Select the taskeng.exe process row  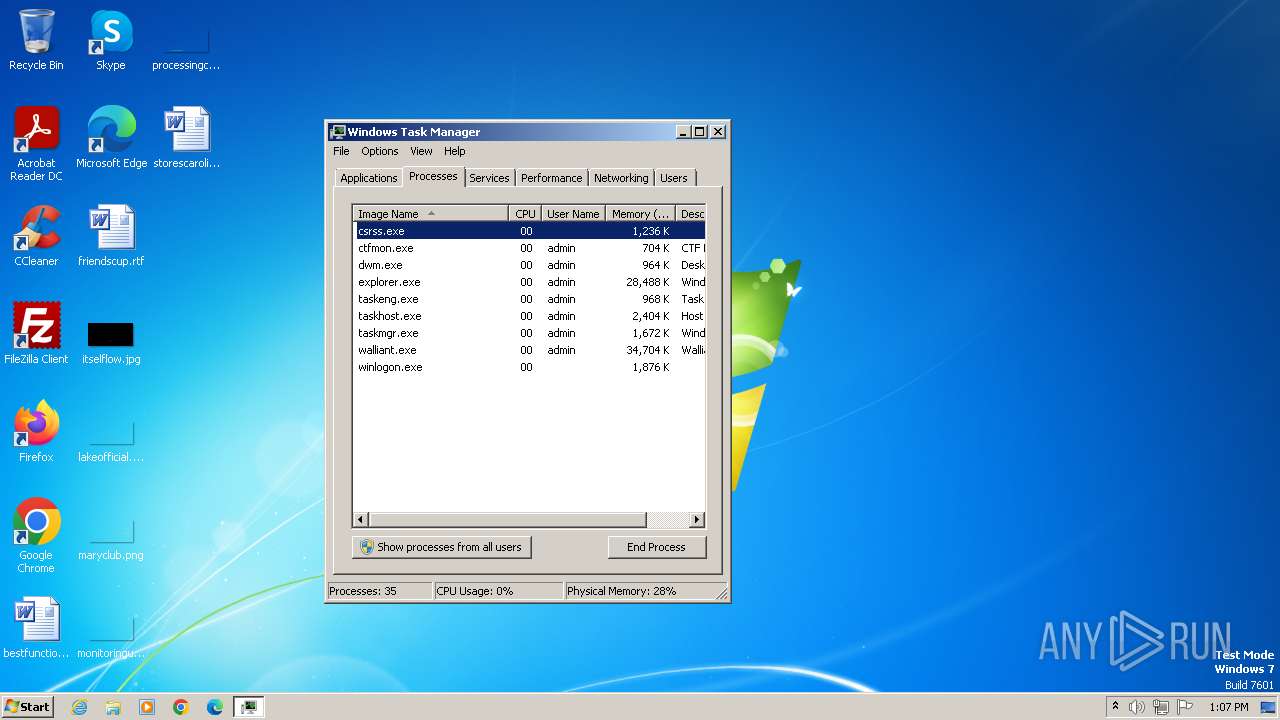point(529,299)
